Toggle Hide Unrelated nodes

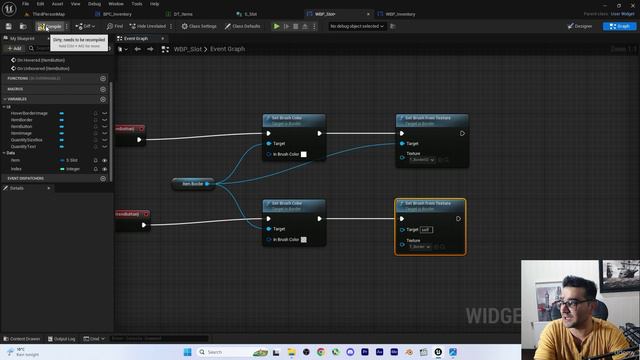pyautogui.click(x=148, y=26)
